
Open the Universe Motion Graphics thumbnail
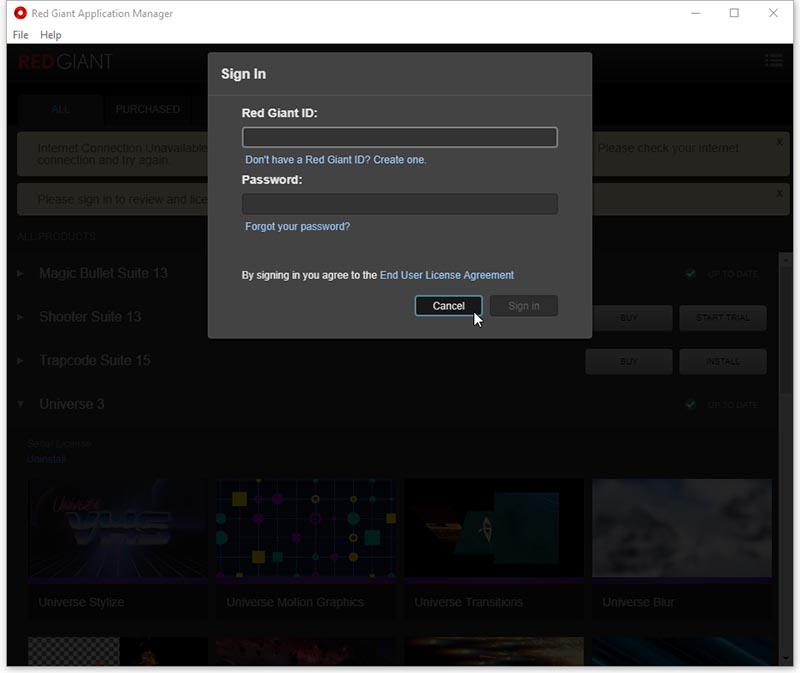pos(306,529)
